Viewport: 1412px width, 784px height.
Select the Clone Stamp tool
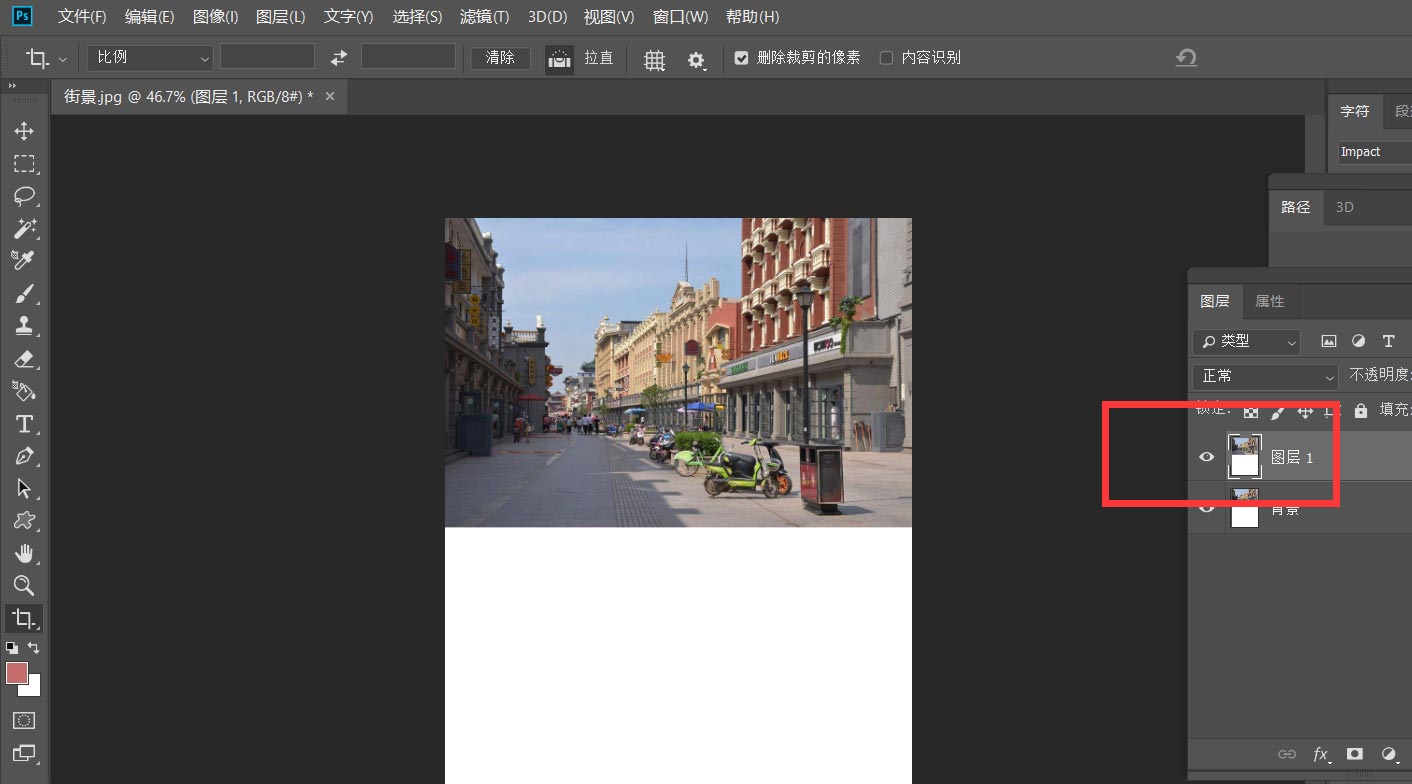click(24, 325)
